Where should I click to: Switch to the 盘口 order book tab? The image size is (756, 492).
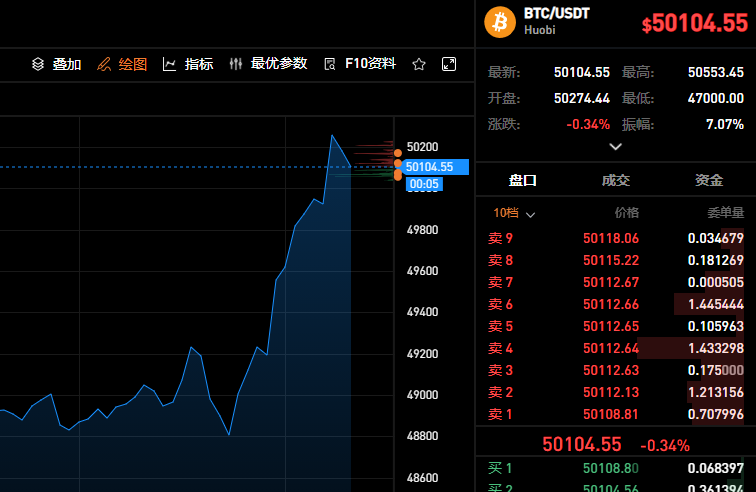[523, 180]
